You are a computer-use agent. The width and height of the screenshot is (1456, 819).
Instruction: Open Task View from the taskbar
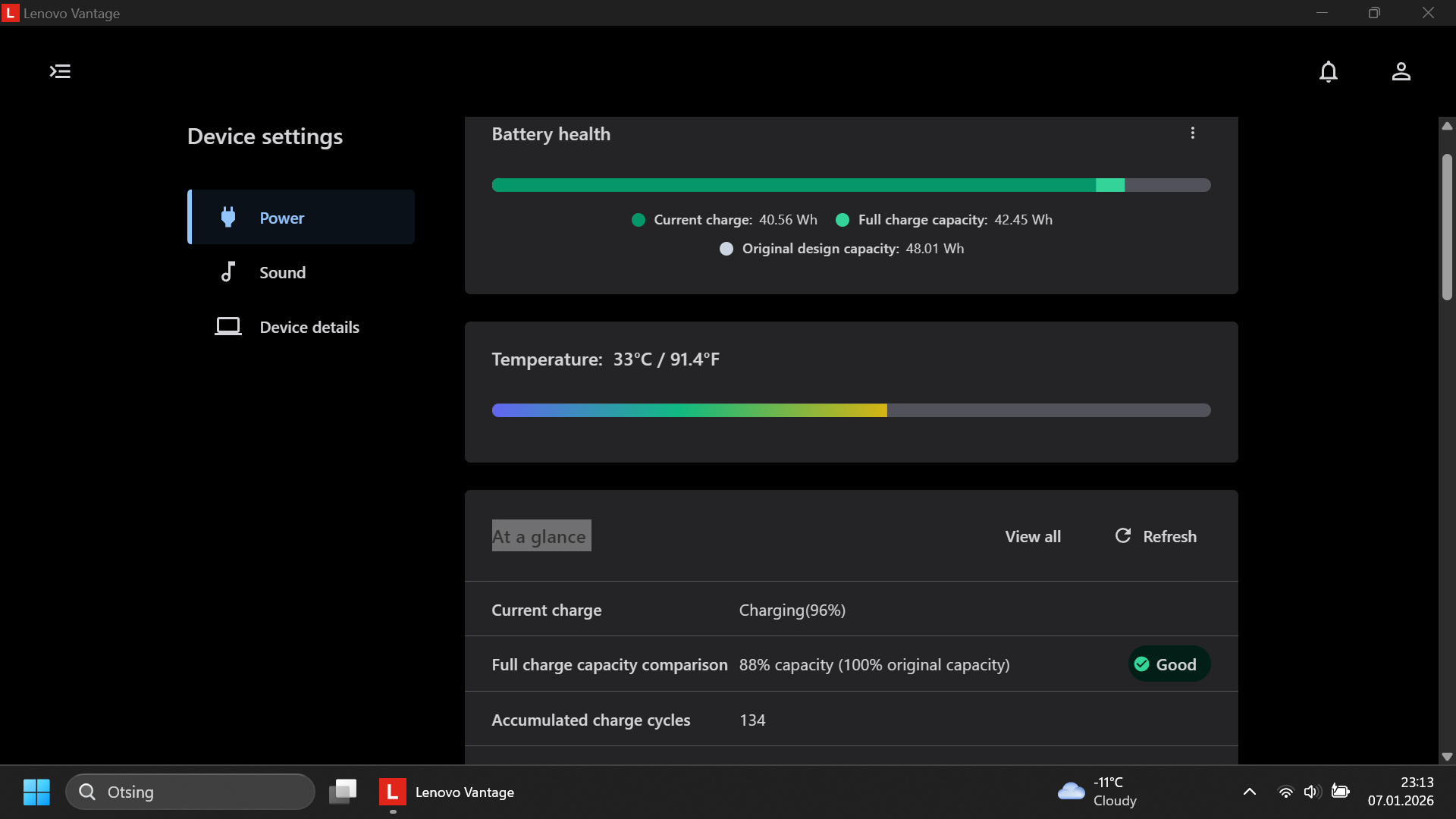point(343,792)
